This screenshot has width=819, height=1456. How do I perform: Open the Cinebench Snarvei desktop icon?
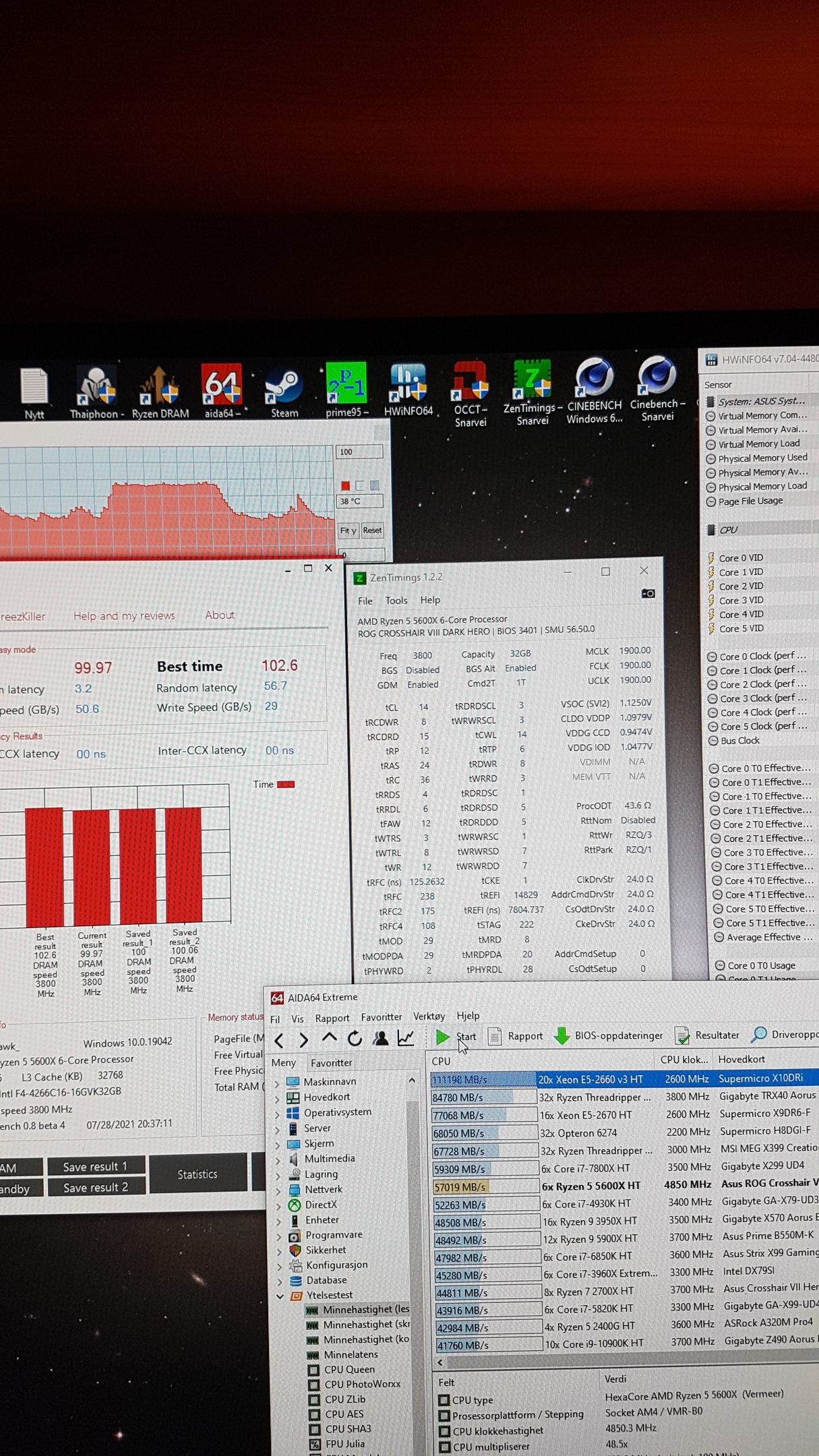[x=657, y=388]
